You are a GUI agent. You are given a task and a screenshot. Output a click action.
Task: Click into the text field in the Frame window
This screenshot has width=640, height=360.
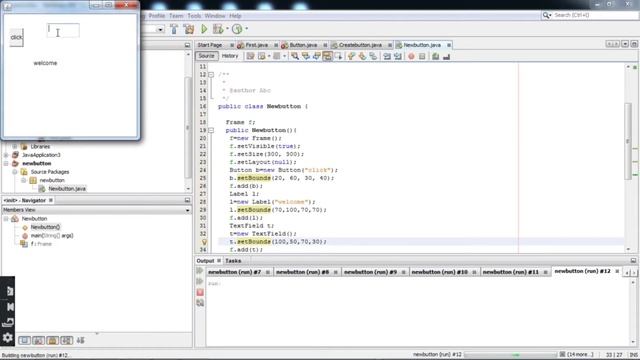pos(63,31)
